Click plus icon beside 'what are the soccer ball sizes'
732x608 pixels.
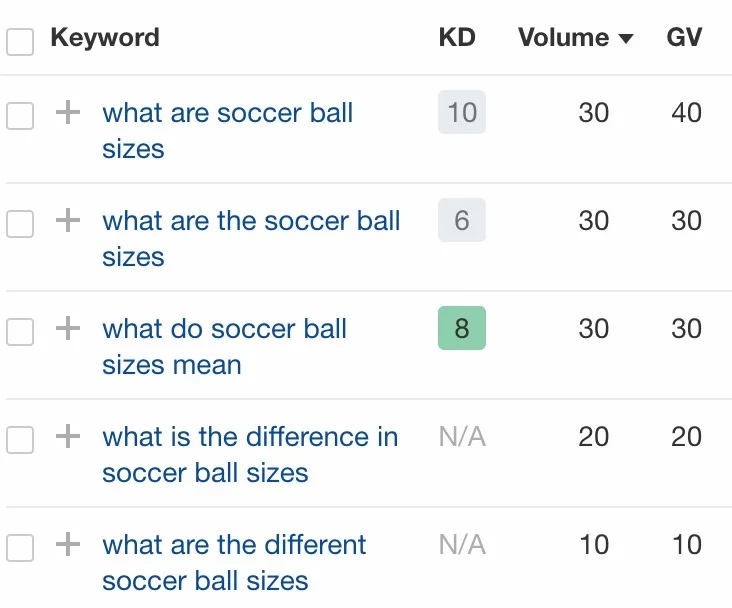point(67,221)
